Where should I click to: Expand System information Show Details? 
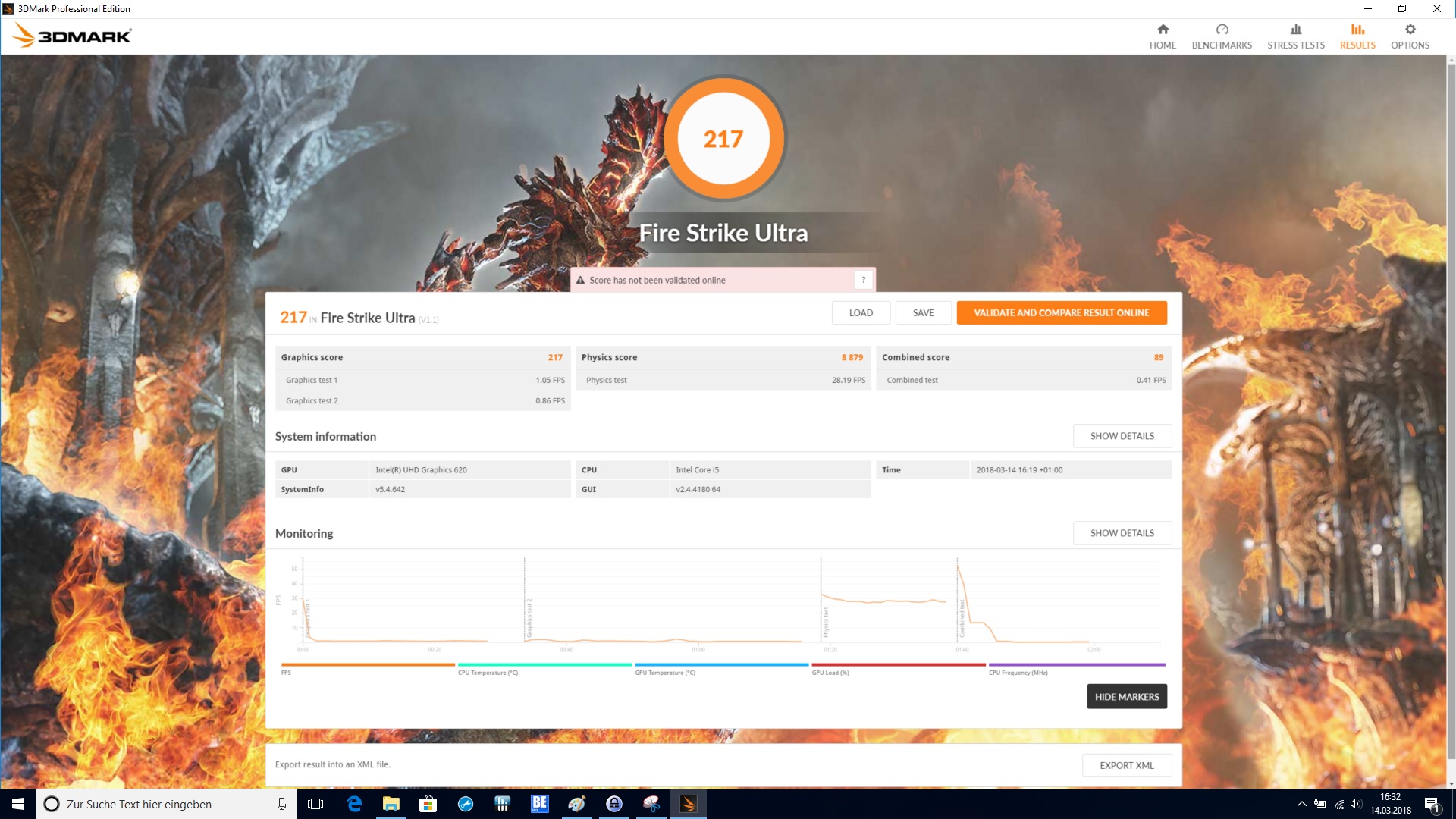pos(1122,436)
